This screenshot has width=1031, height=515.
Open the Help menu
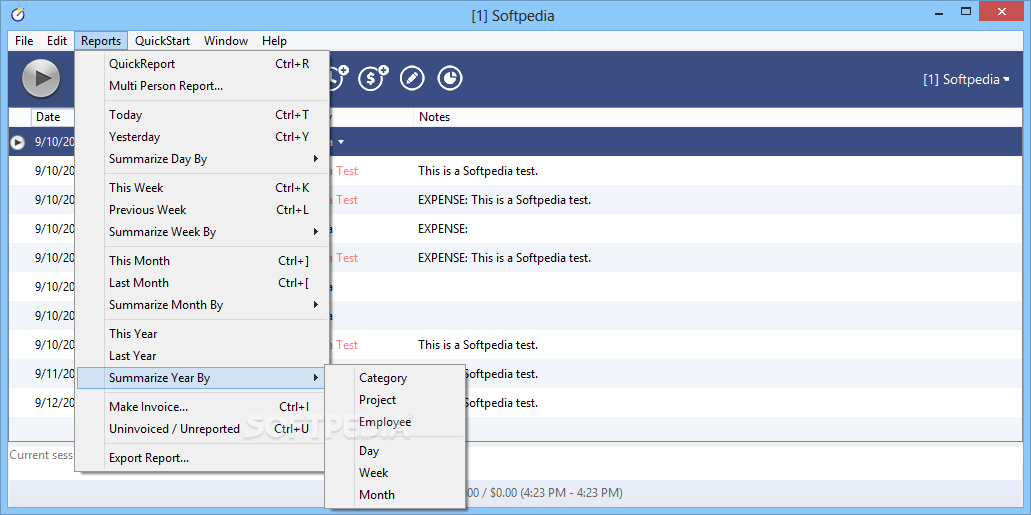coord(274,41)
